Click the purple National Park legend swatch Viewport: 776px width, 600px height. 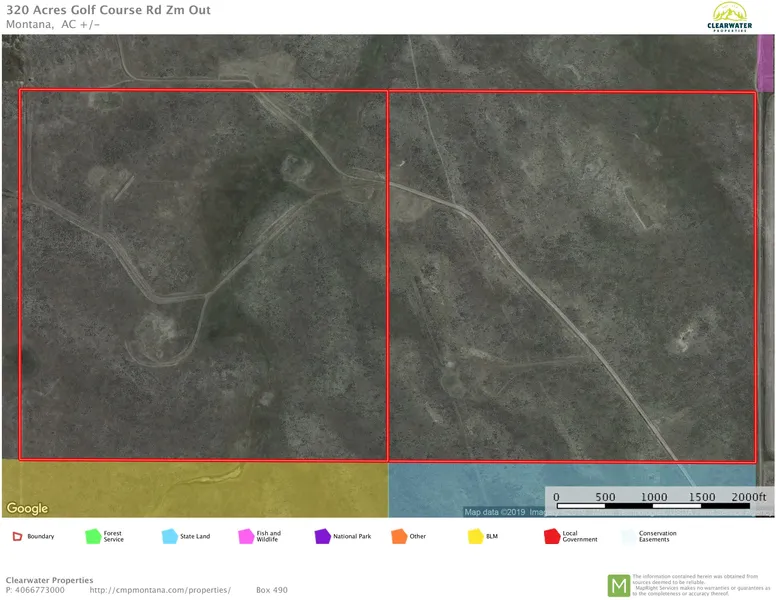322,537
